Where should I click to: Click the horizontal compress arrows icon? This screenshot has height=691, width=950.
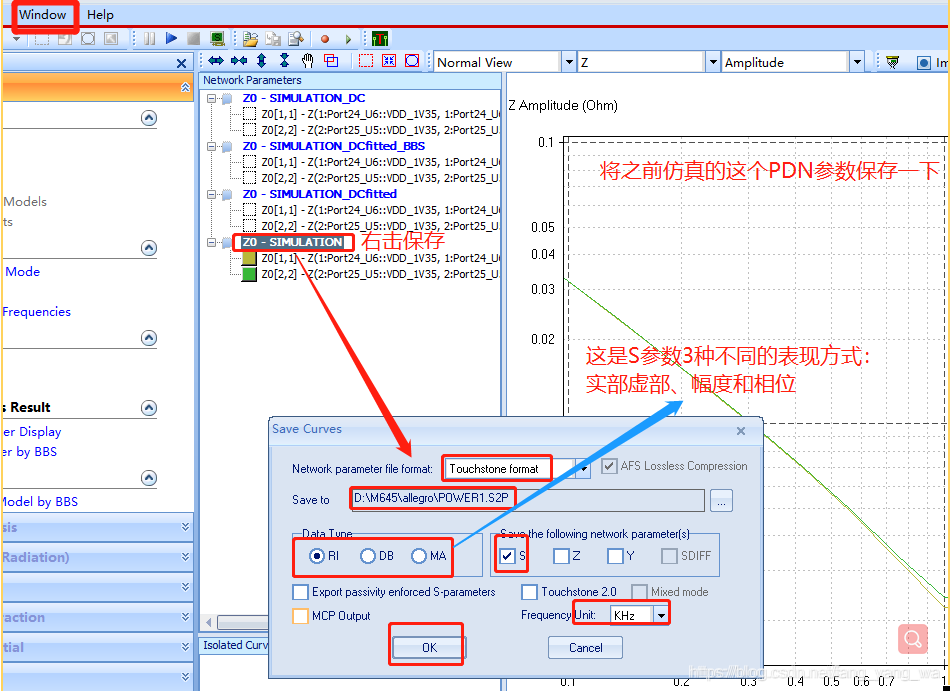(x=239, y=61)
